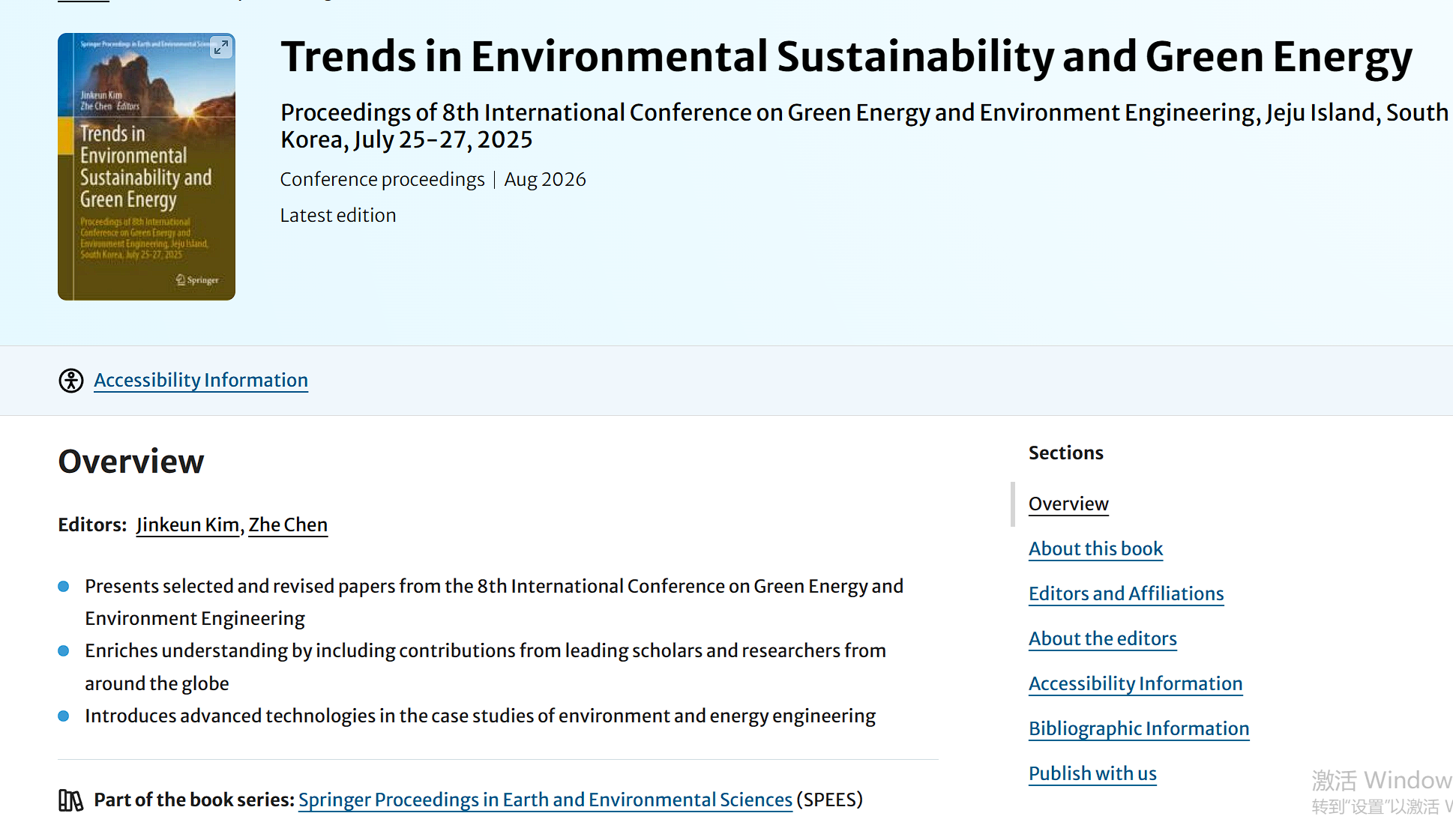Viewport: 1453px width, 840px height.
Task: Go to About this book section
Action: pyautogui.click(x=1095, y=549)
